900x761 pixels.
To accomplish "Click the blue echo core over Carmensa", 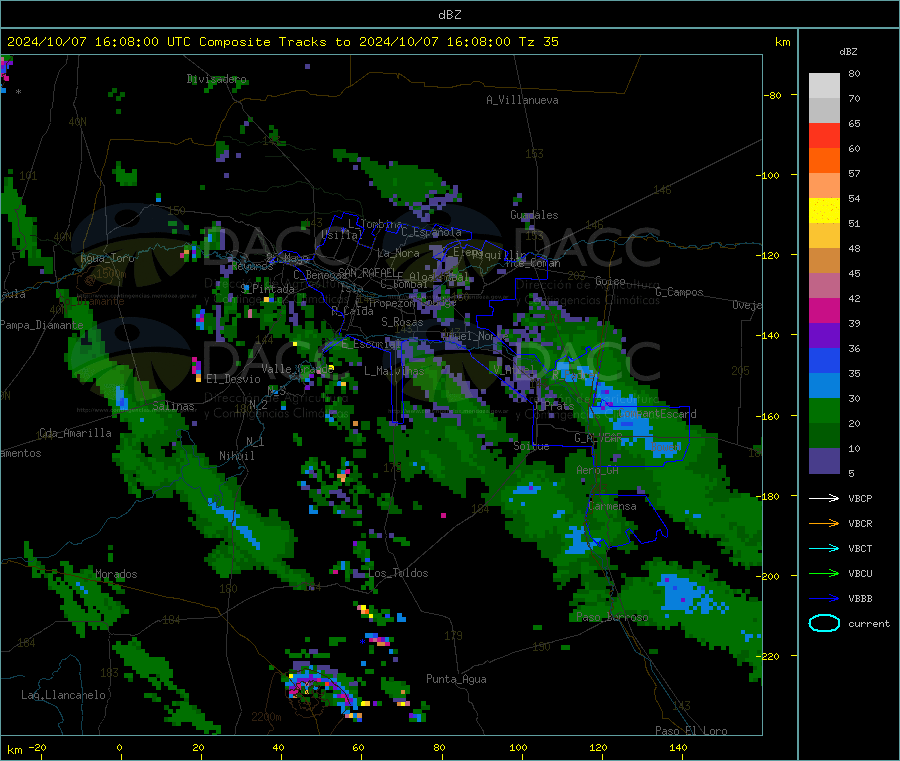I will coord(579,540).
